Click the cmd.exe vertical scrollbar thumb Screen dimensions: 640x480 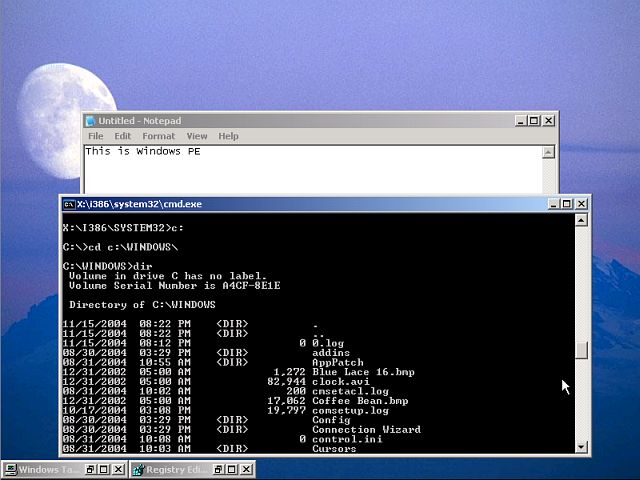[582, 350]
